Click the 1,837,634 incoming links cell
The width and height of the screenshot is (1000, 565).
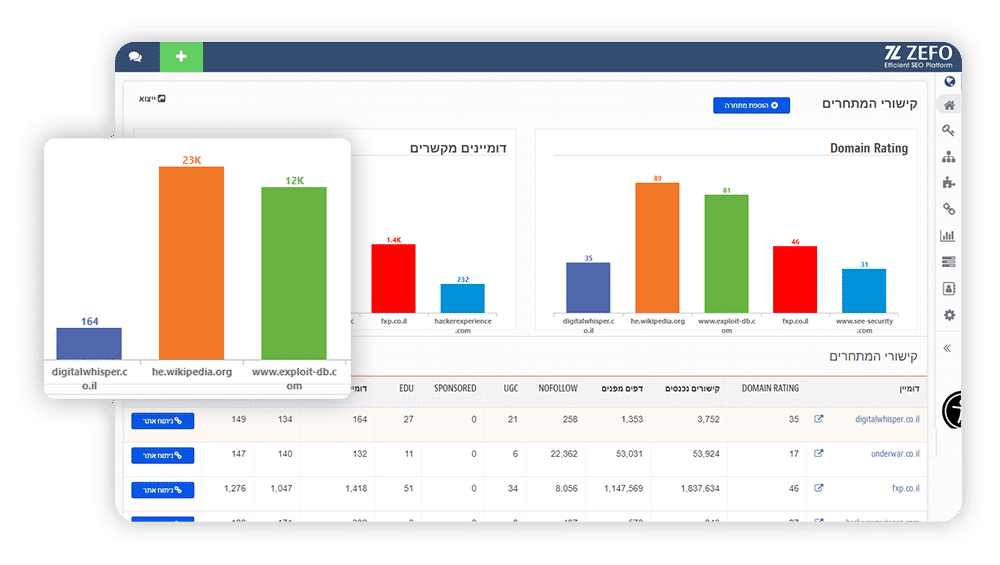click(700, 488)
